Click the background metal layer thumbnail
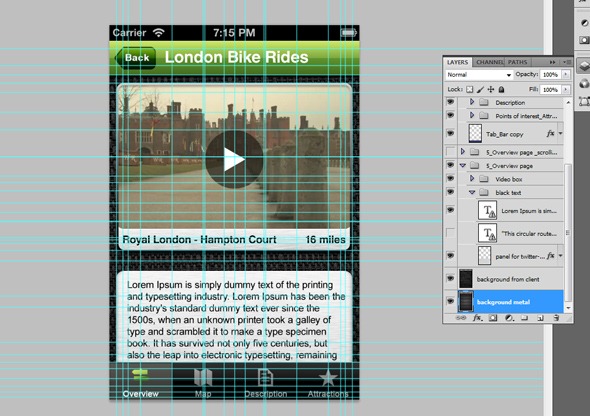Image resolution: width=590 pixels, height=416 pixels. [x=466, y=302]
